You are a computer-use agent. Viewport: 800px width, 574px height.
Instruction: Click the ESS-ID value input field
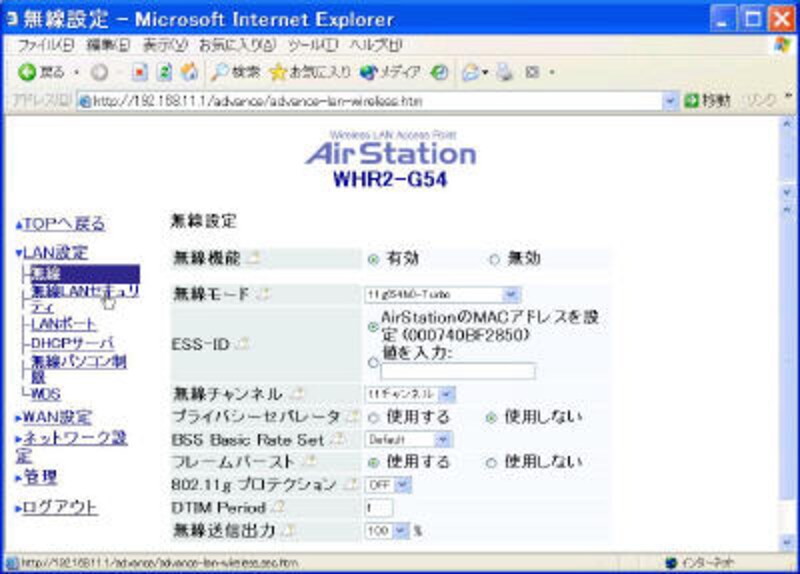click(x=458, y=371)
